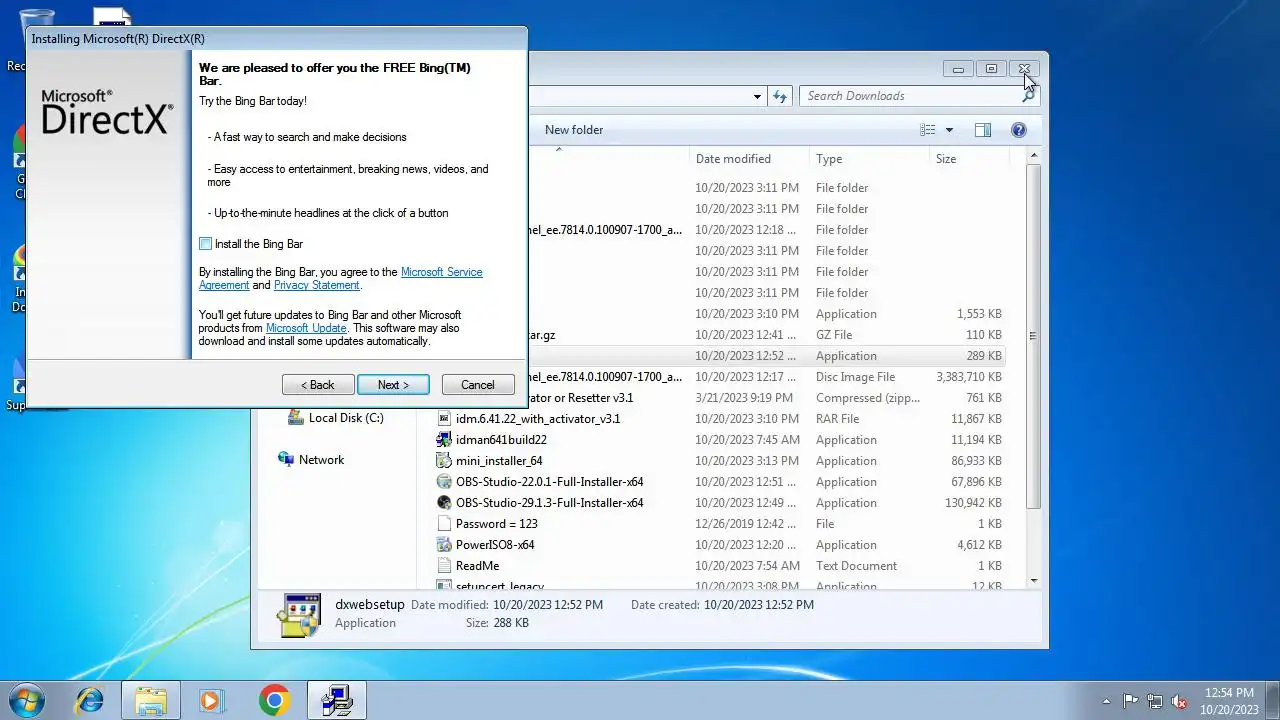Launch Internet Explorer from taskbar
Screen dimensions: 1280x720
(90, 700)
